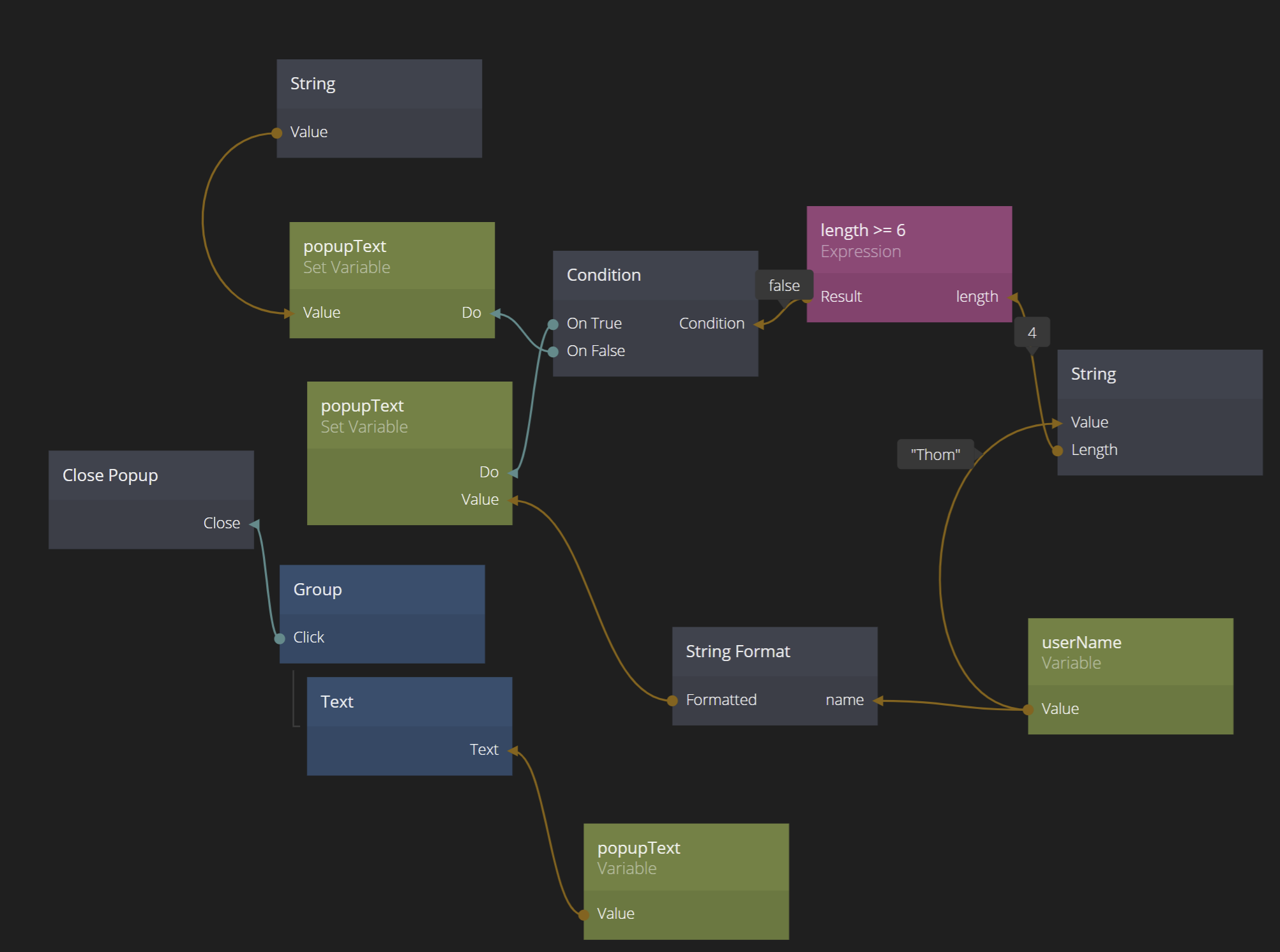1280x952 pixels.
Task: Click the "4" connection value badge
Action: (x=1032, y=332)
